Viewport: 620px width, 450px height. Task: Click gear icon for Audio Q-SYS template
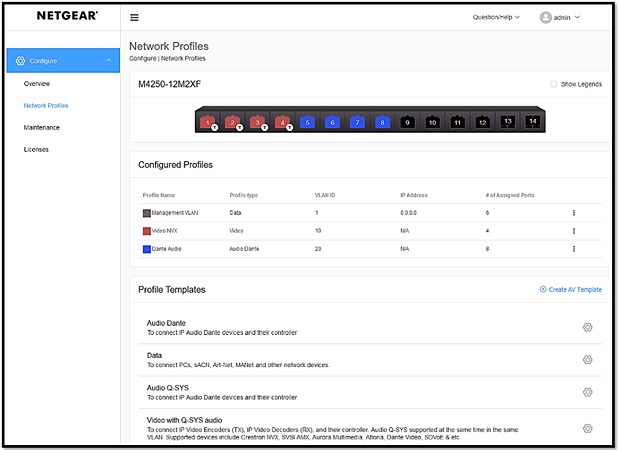click(x=588, y=392)
